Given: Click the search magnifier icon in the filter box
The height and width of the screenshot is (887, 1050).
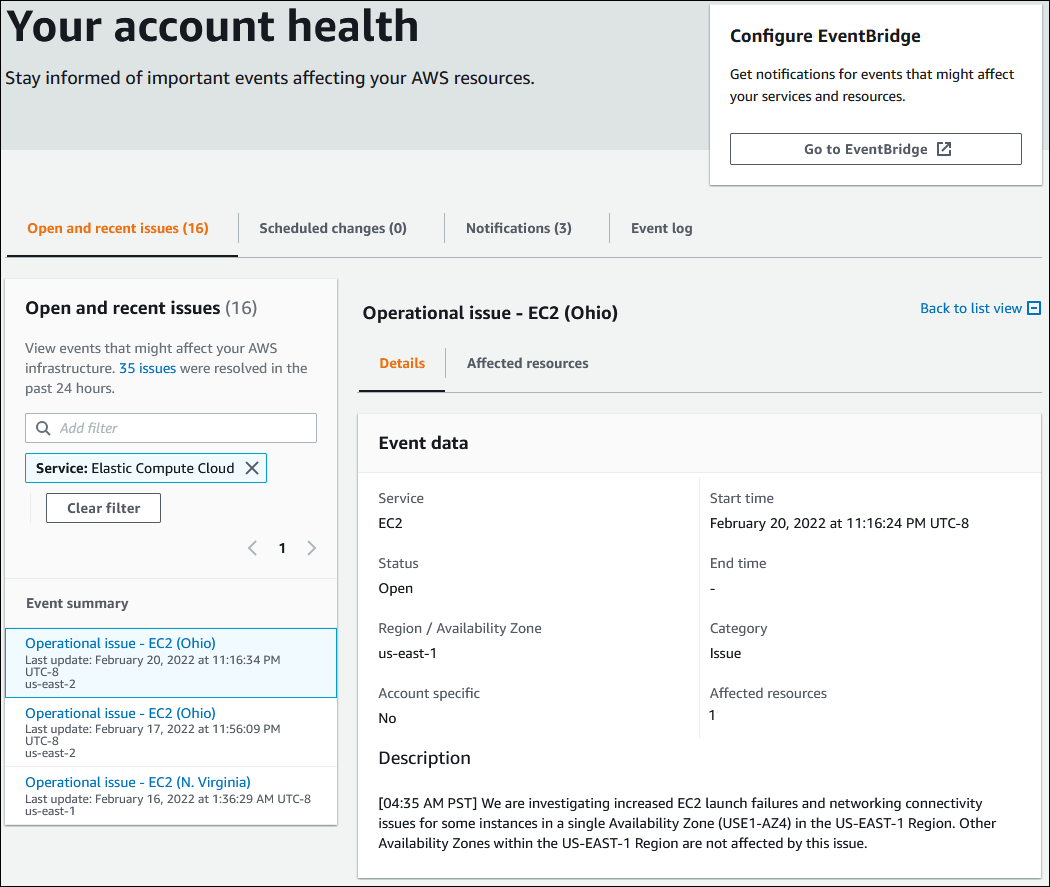Looking at the screenshot, I should (42, 427).
